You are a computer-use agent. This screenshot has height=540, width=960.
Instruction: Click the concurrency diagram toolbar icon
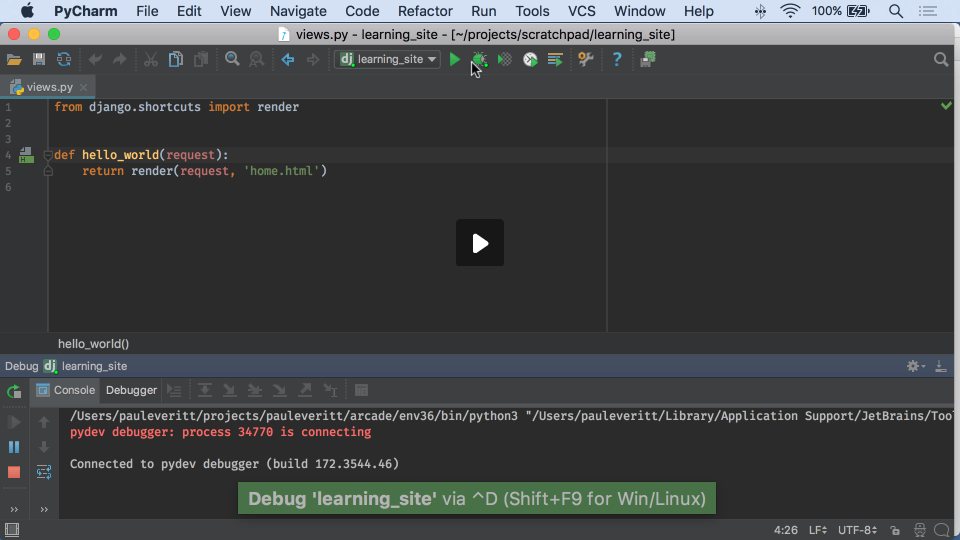(555, 59)
